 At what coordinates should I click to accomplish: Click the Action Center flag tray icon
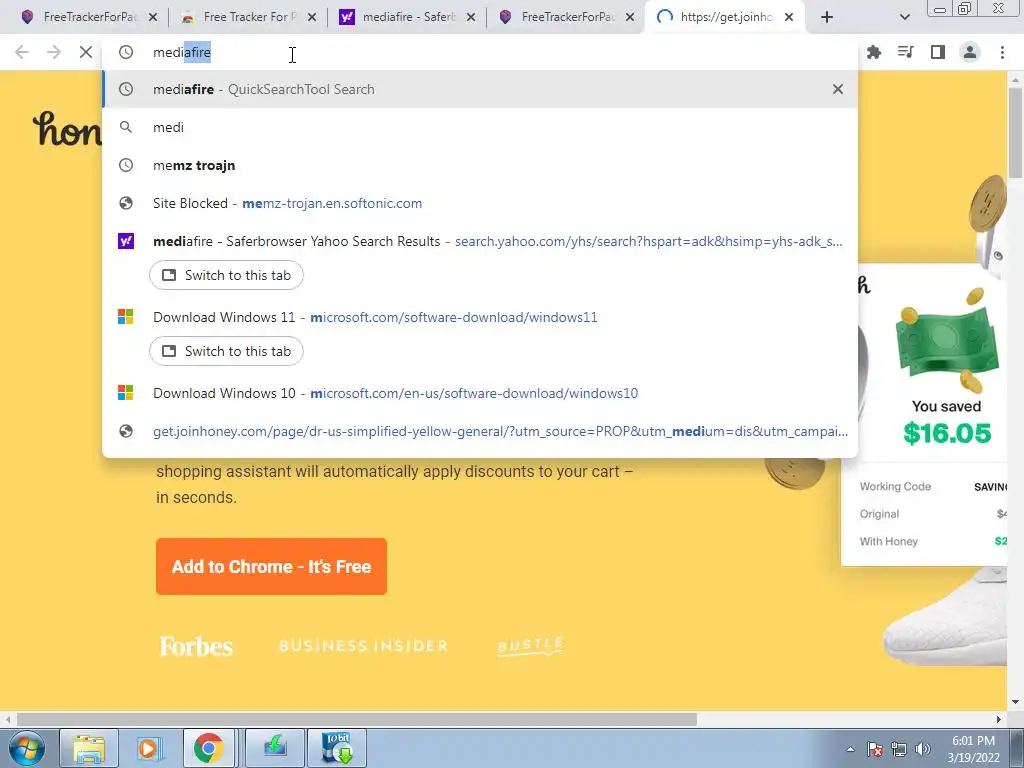875,749
